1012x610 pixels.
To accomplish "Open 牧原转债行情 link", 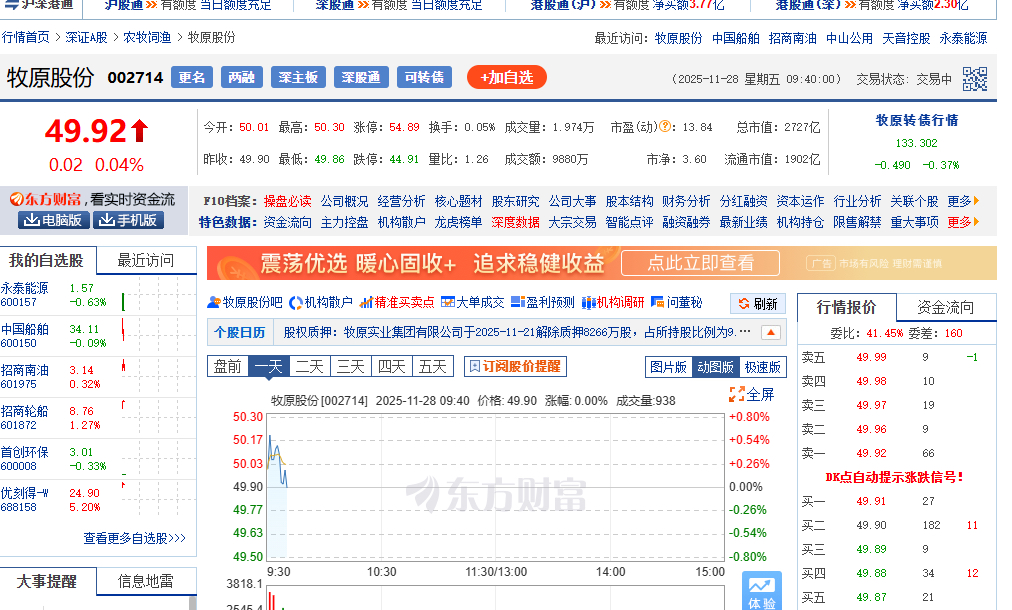I will (916, 121).
